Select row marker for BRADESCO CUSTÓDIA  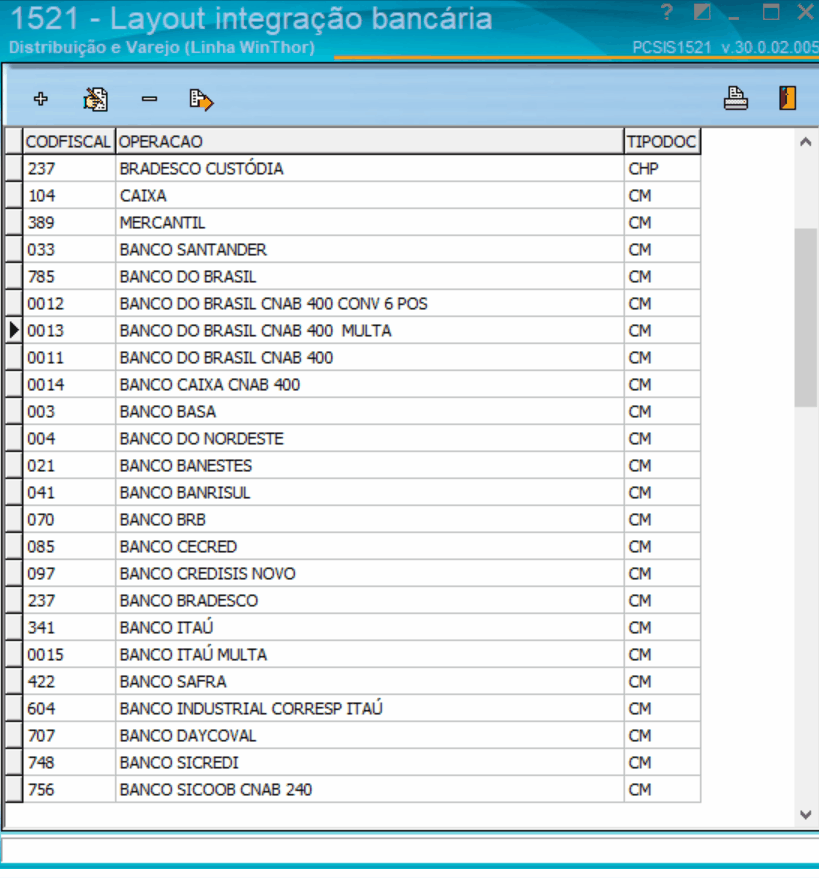coord(13,168)
